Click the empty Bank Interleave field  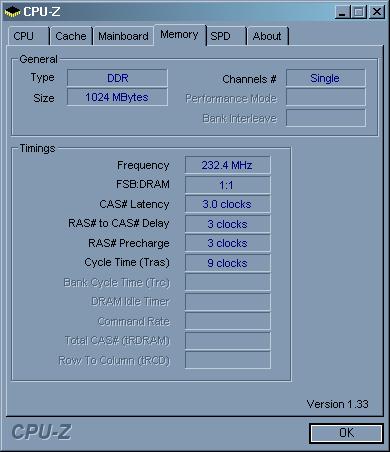(x=326, y=118)
